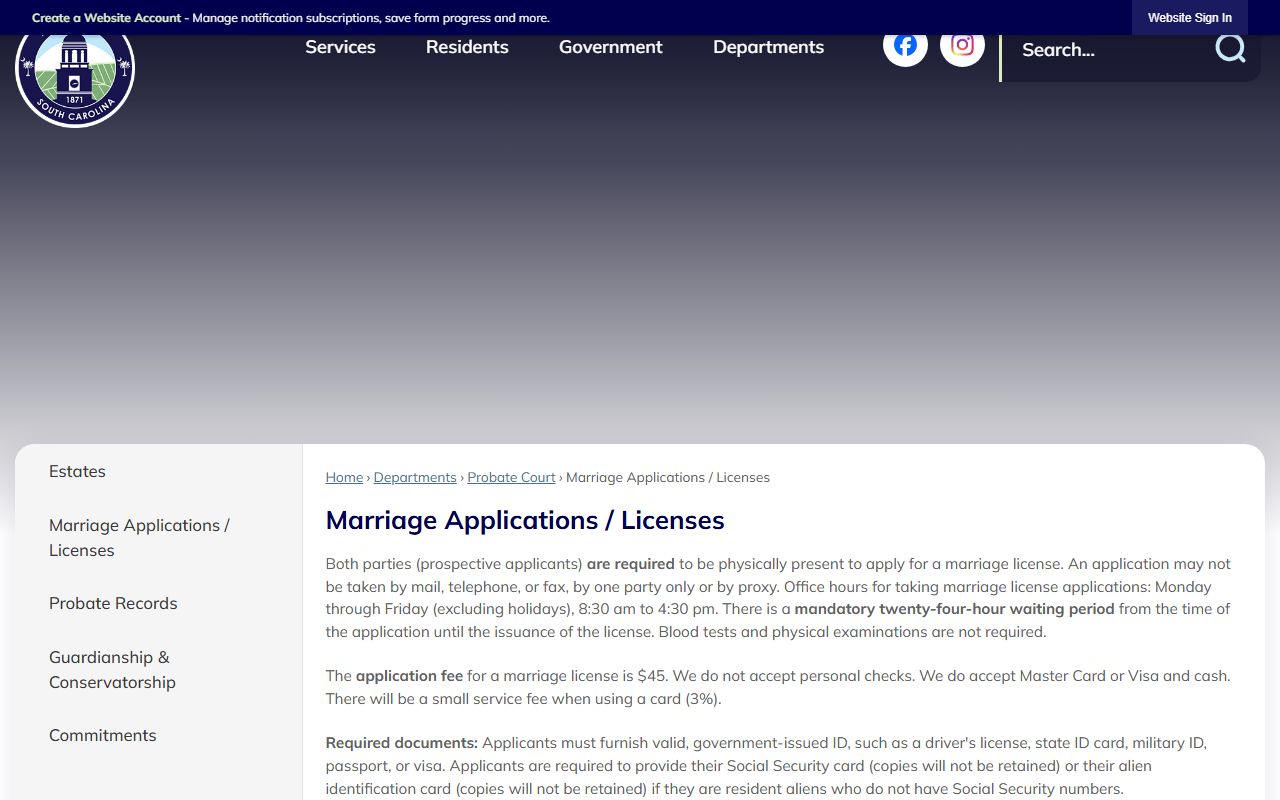
Task: Open the Instagram page icon
Action: [962, 45]
